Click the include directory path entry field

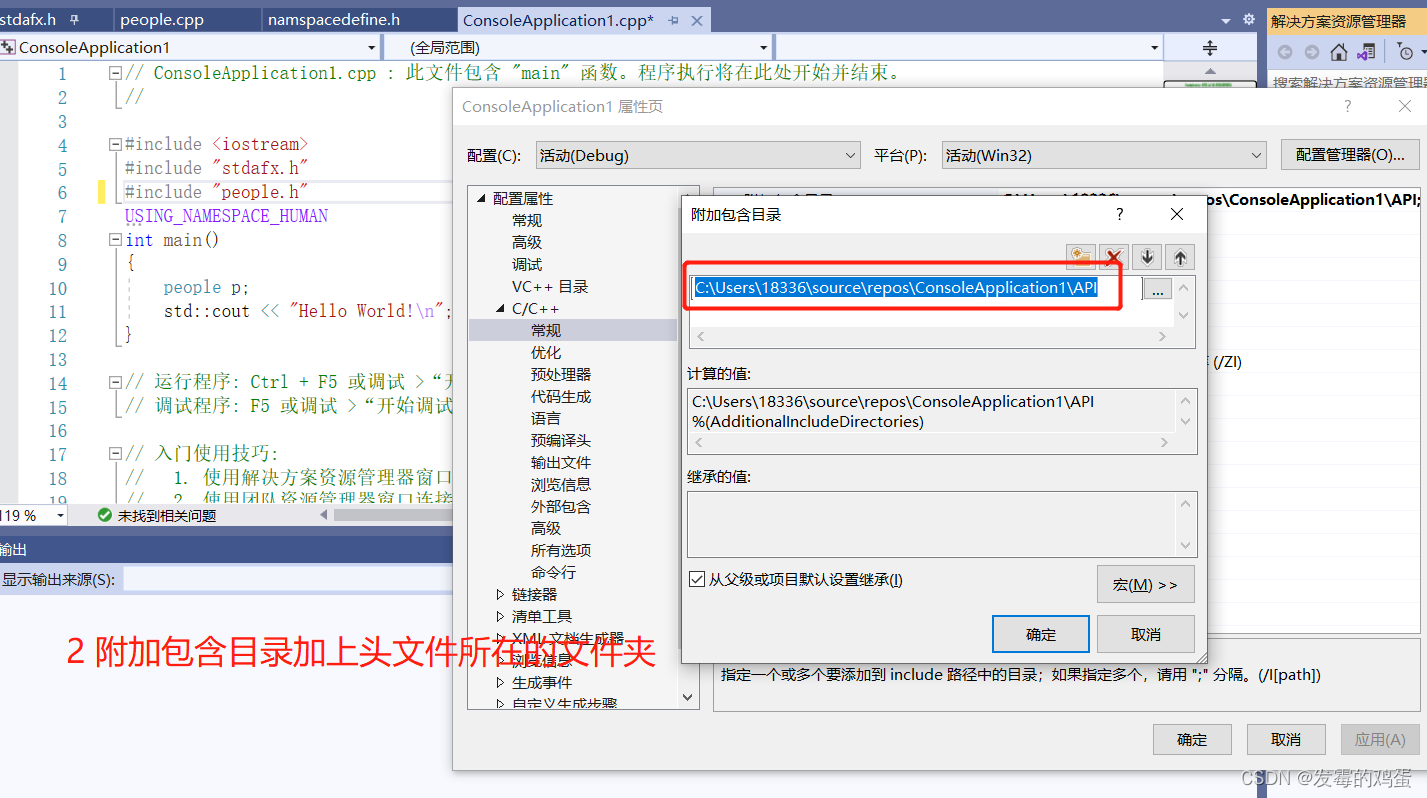click(916, 288)
